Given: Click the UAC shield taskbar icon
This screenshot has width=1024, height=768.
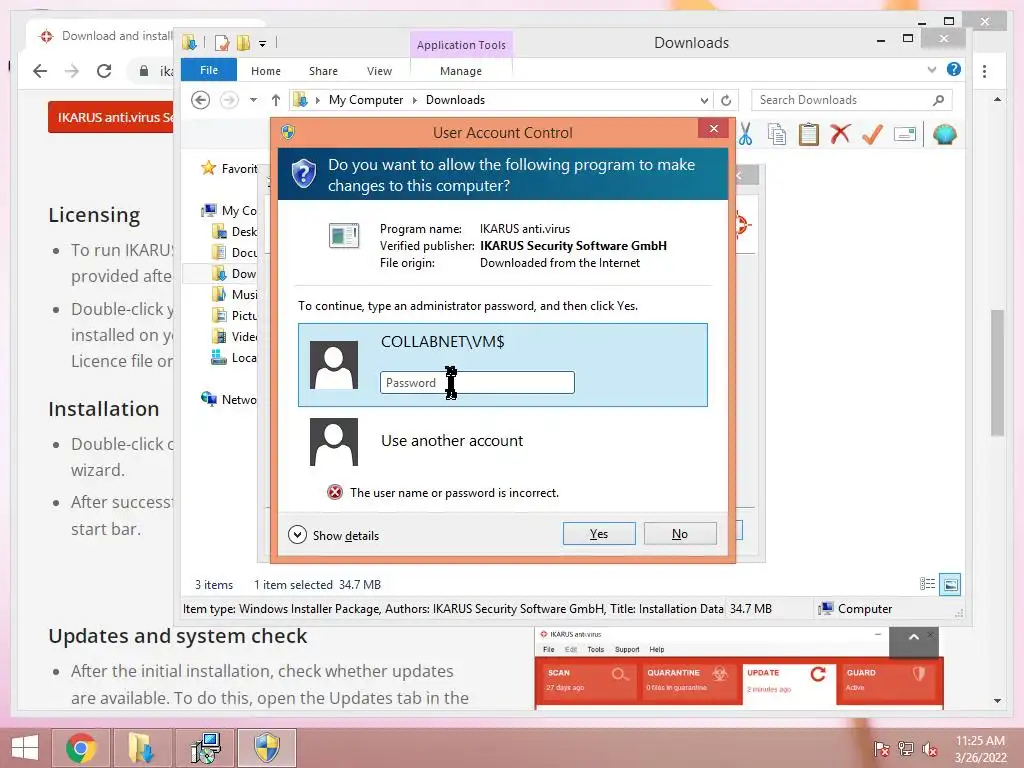Looking at the screenshot, I should tap(266, 748).
